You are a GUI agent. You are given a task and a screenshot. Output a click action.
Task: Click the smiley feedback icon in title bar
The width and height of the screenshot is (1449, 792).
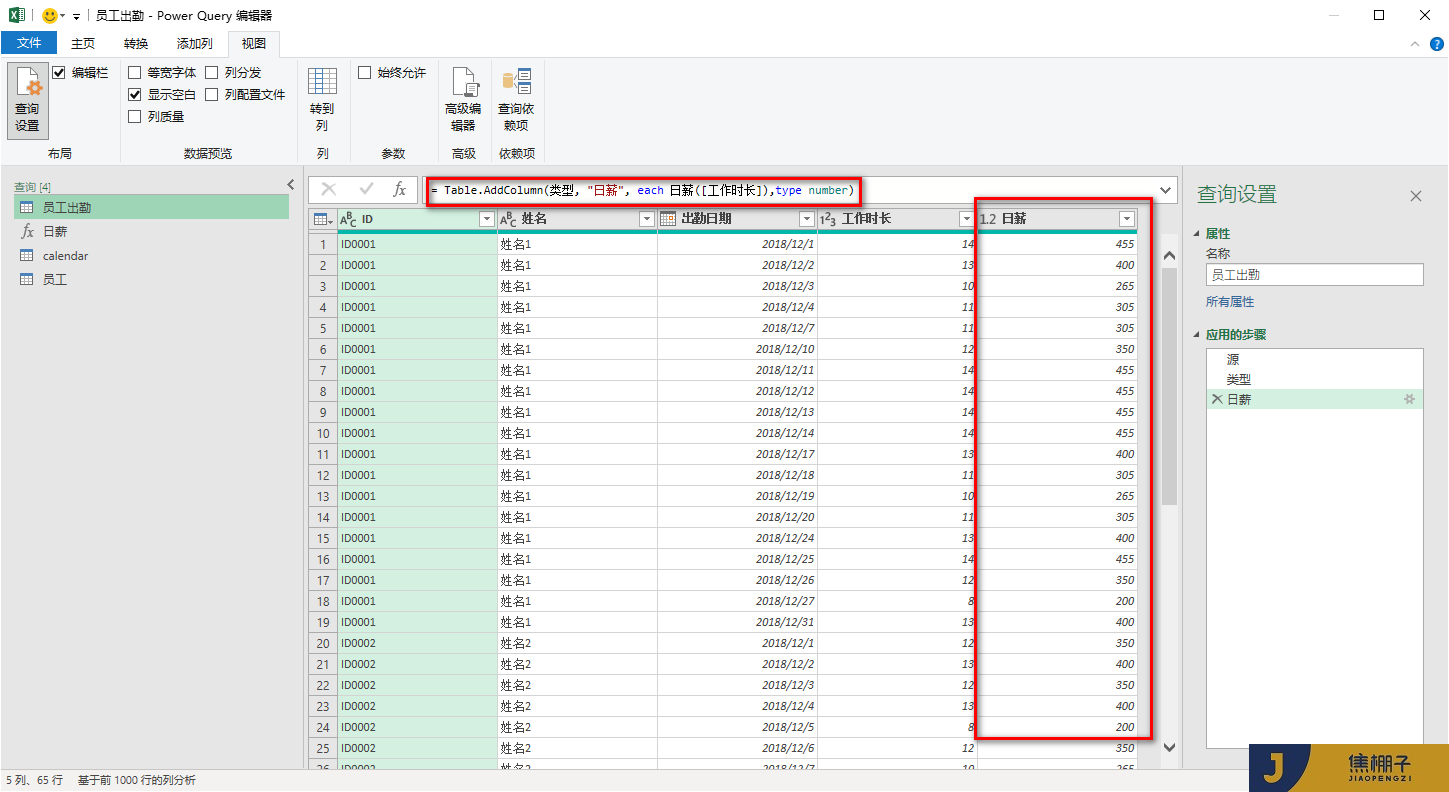[x=50, y=16]
